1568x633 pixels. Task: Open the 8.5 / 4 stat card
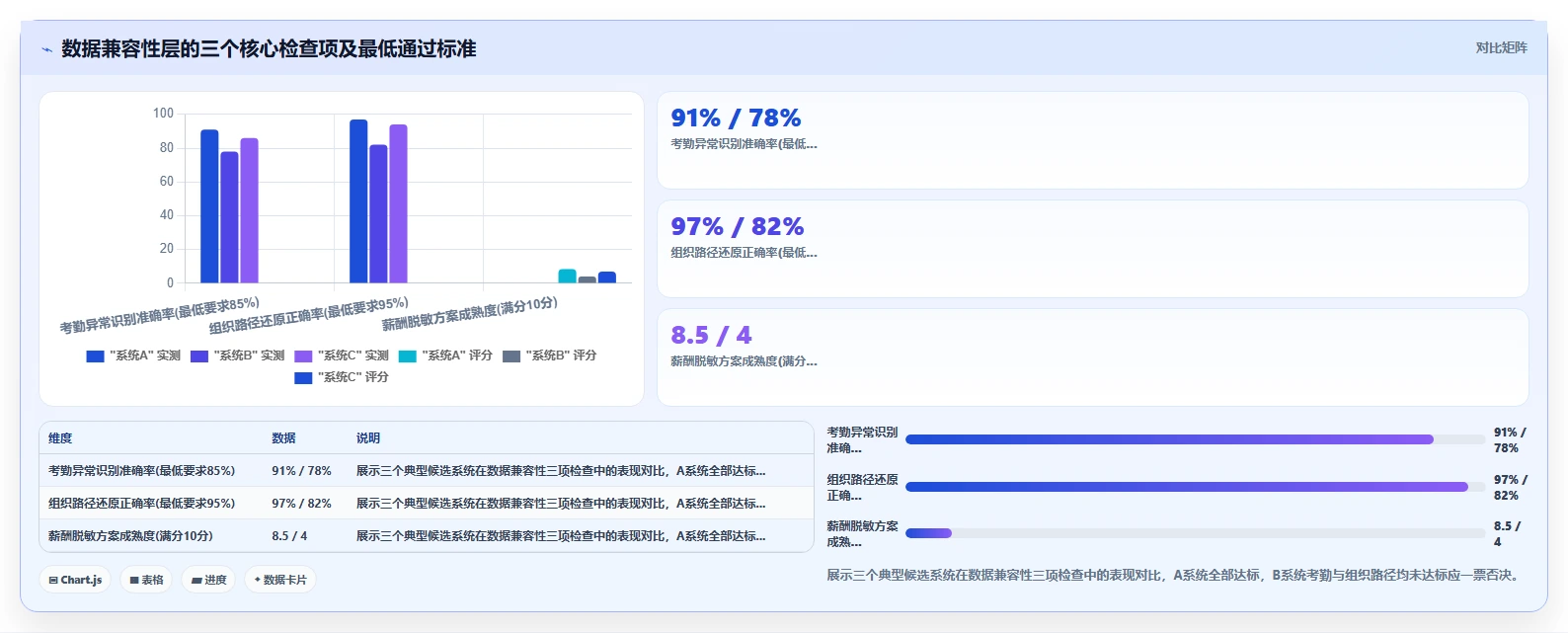tap(1092, 357)
